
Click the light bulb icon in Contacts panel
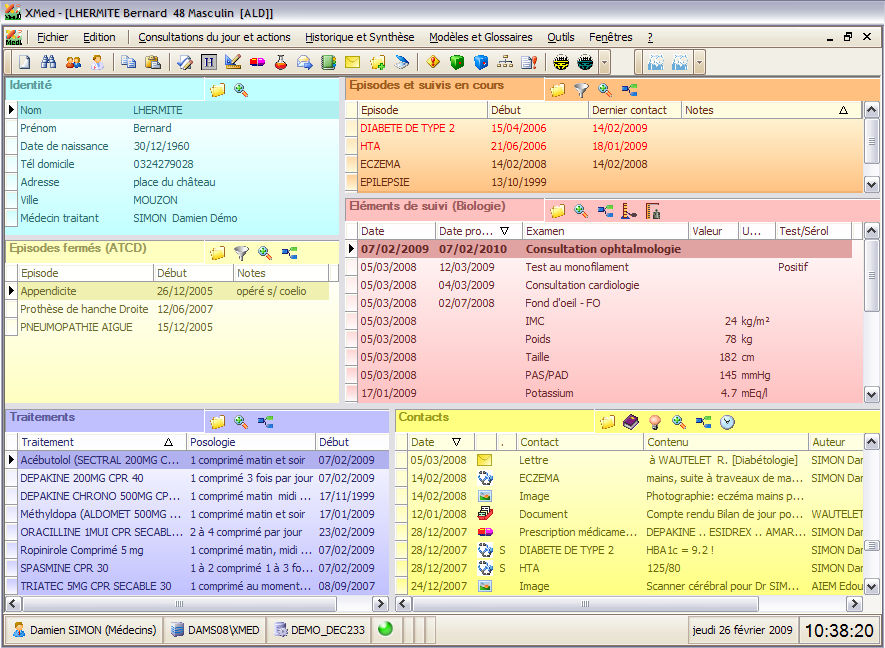(655, 422)
